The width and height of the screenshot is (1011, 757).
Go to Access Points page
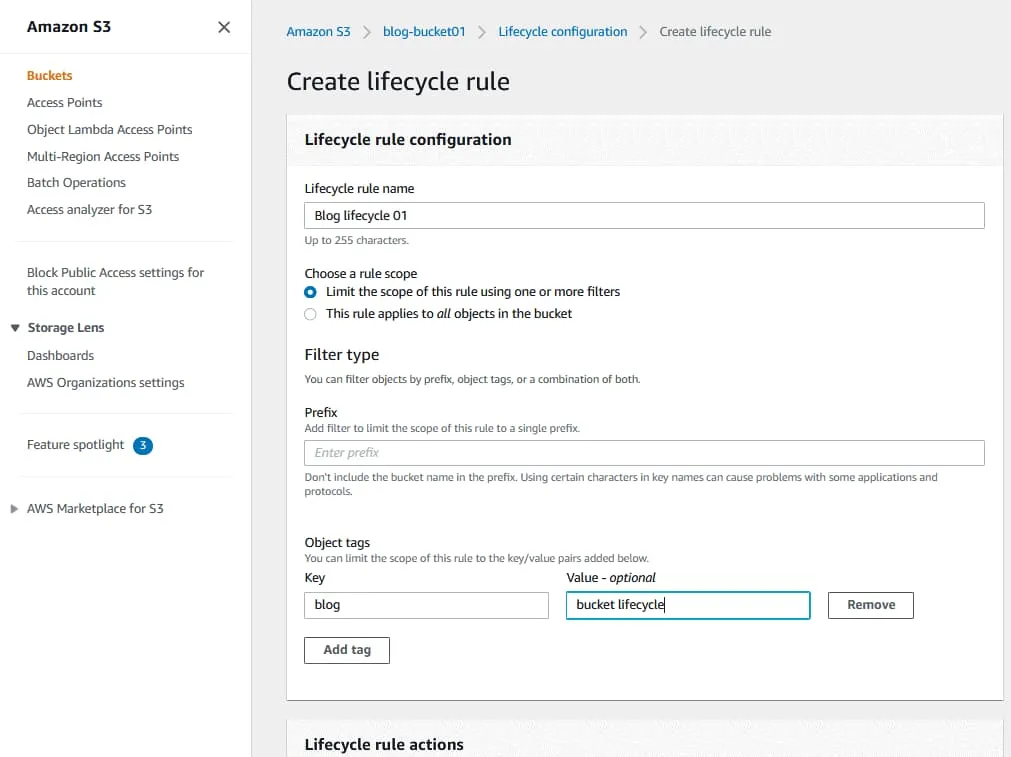64,103
